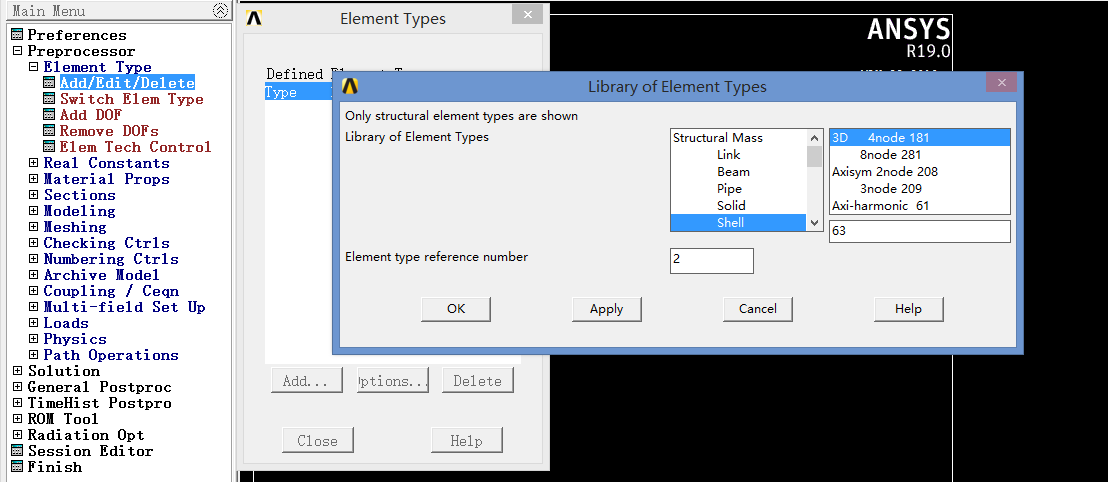Expand the Checking Ctrls node

(x=33, y=243)
